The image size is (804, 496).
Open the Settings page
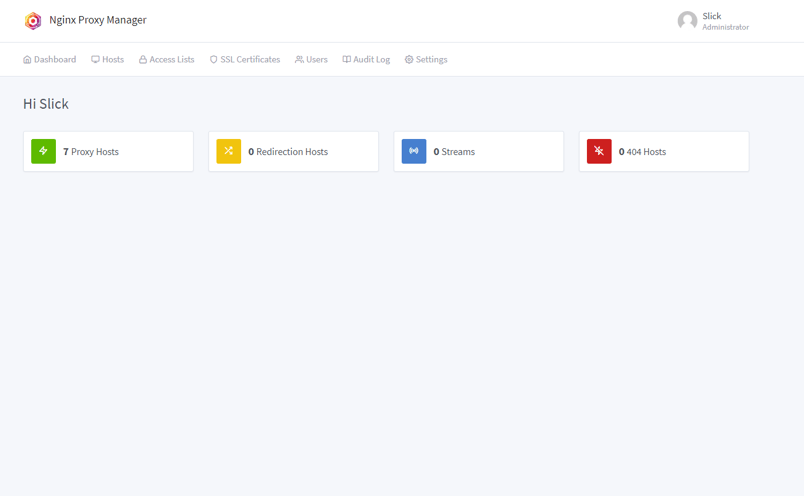426,59
